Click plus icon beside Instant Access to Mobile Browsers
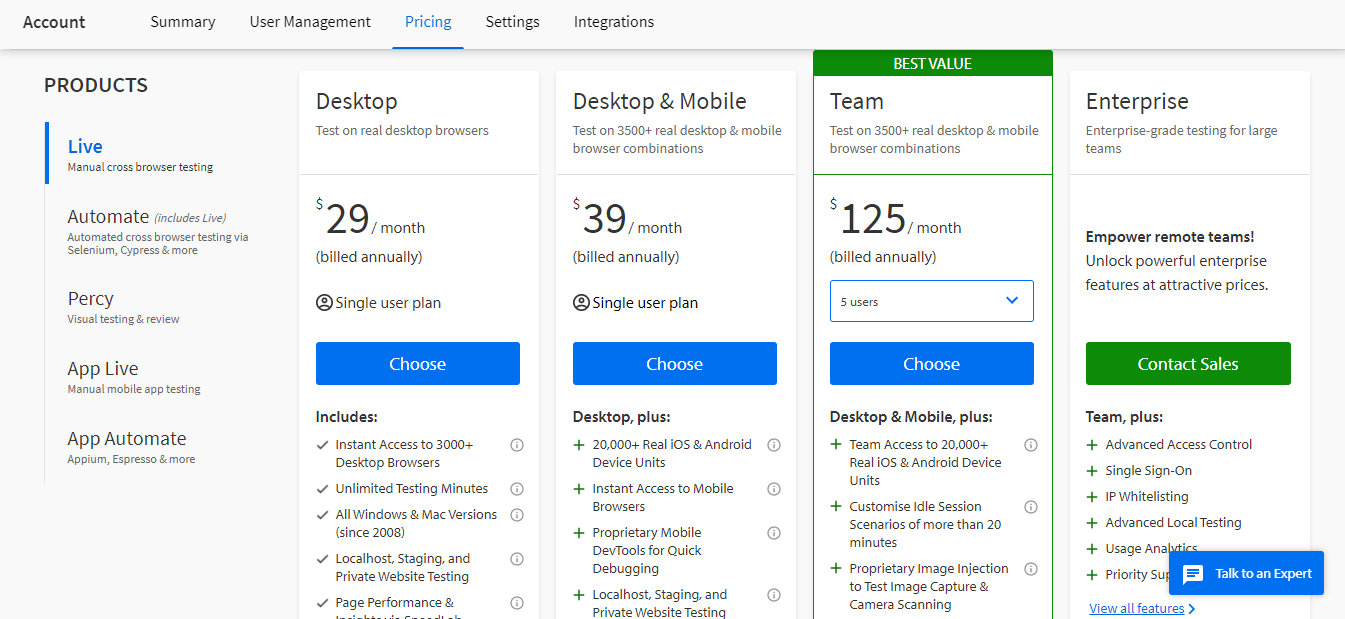 click(579, 489)
